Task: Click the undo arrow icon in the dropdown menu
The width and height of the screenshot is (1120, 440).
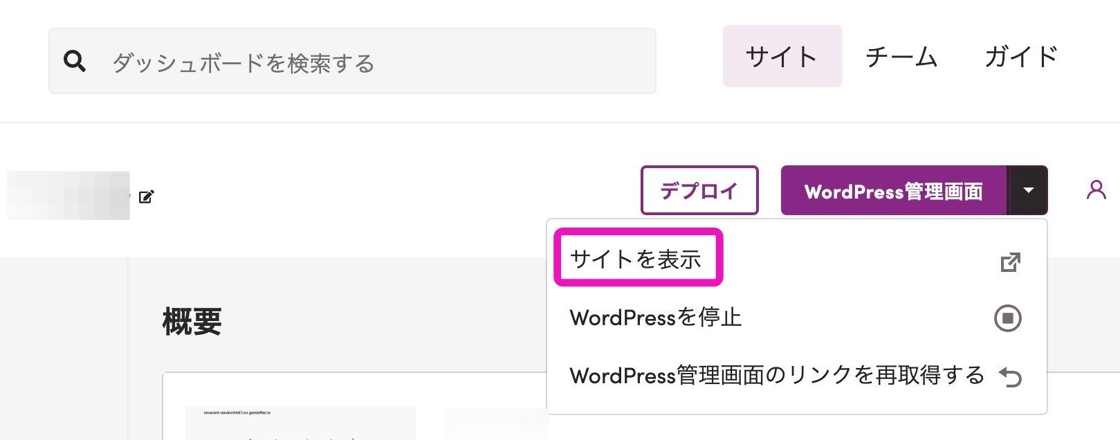Action: point(1009,376)
